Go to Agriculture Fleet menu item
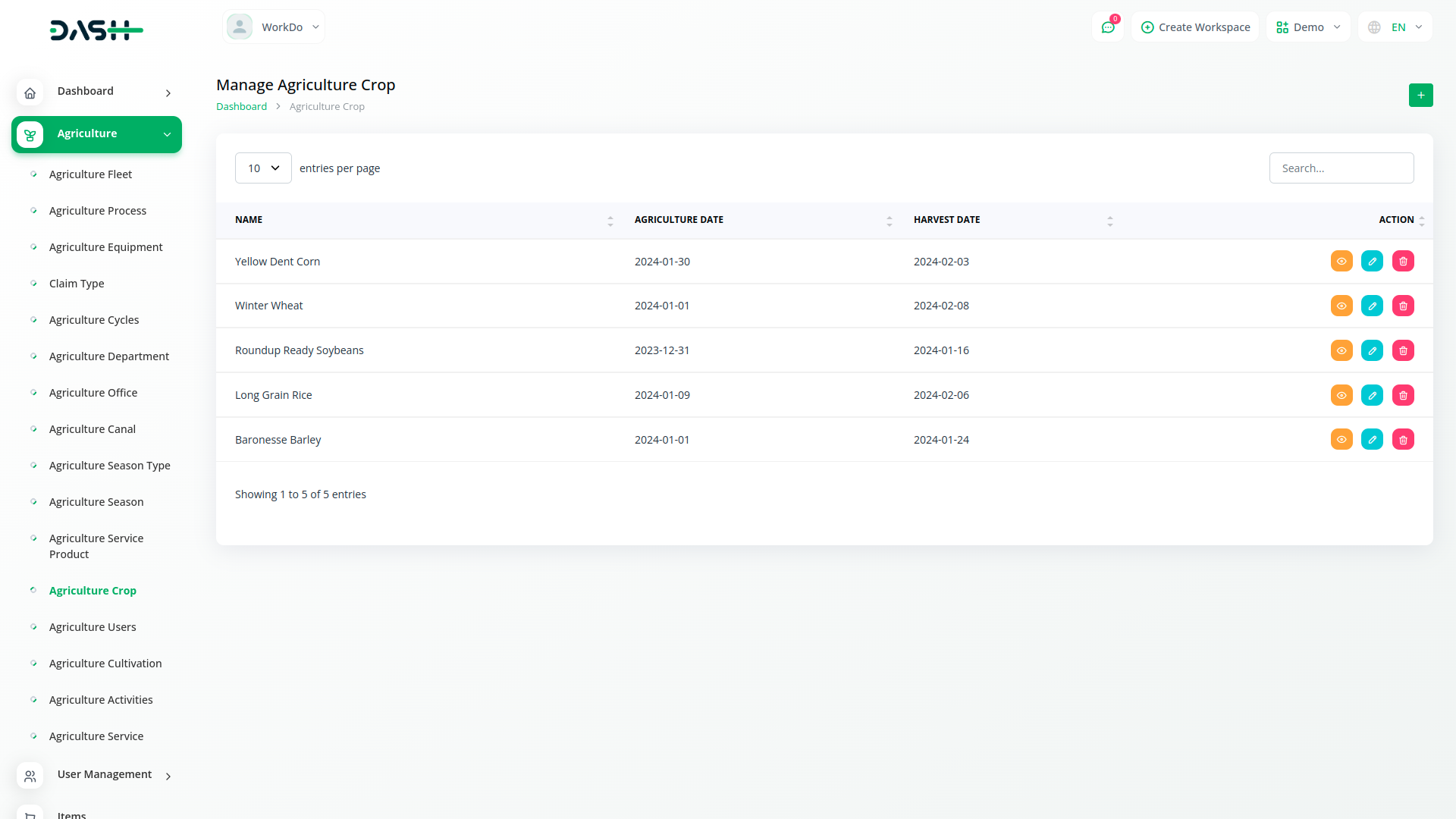1456x819 pixels. click(90, 174)
